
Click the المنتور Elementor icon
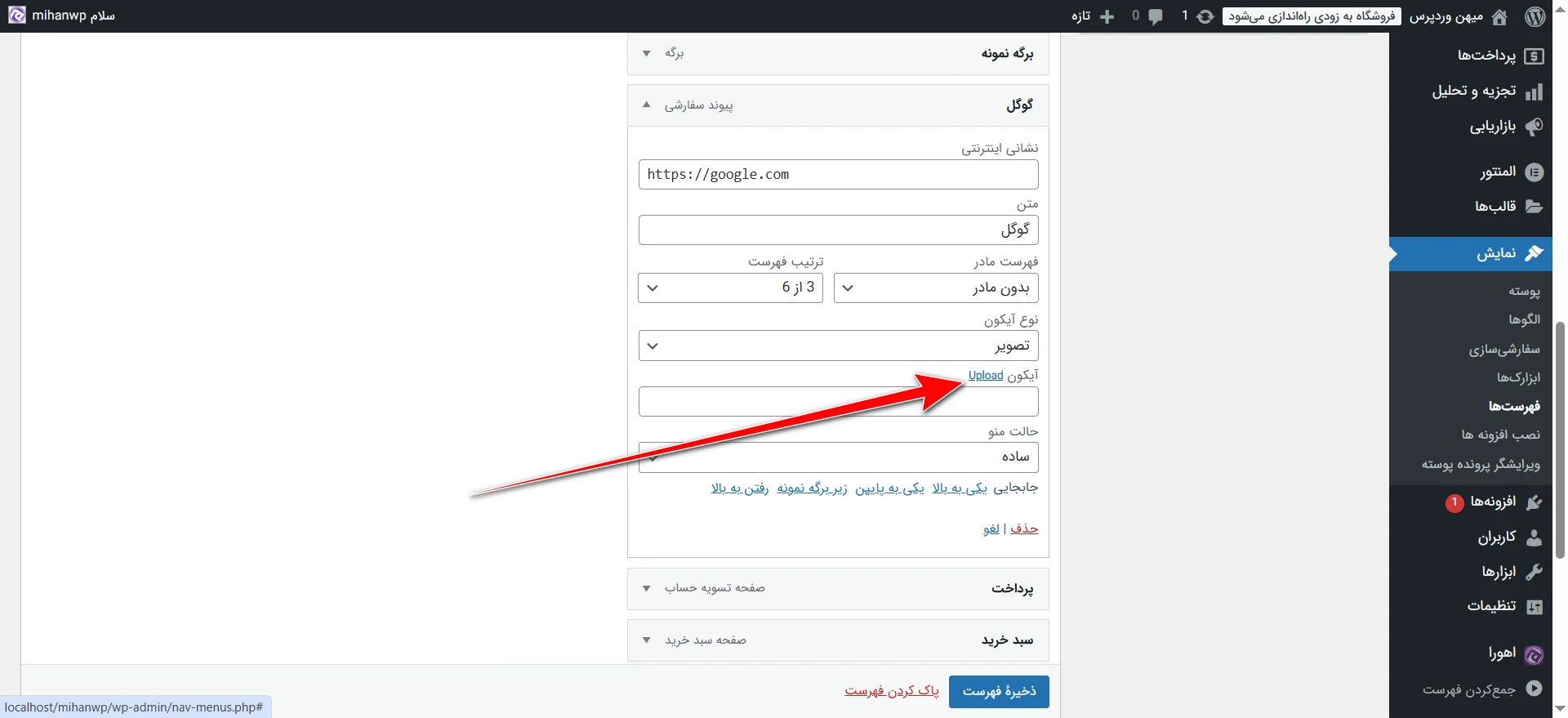click(x=1535, y=172)
